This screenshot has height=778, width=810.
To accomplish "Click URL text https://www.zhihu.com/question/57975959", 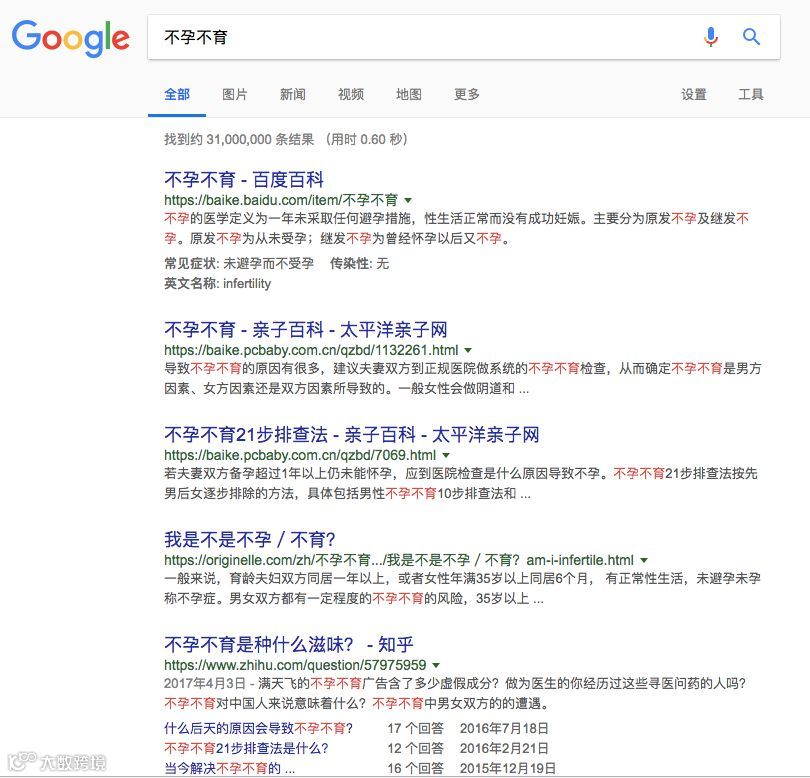I will click(295, 665).
